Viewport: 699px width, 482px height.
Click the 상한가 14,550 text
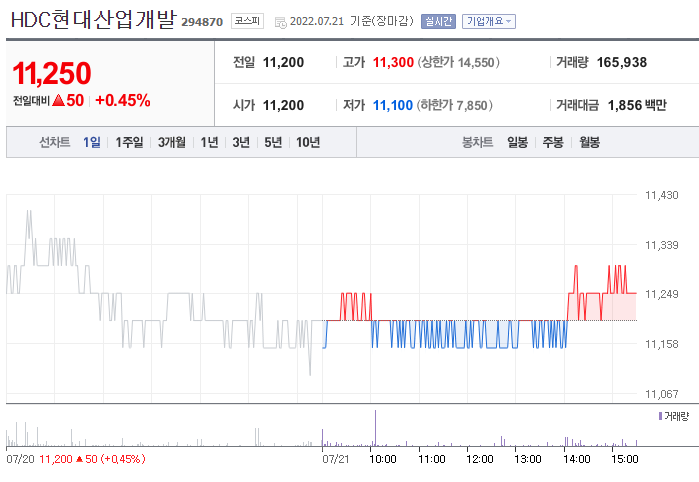(458, 62)
